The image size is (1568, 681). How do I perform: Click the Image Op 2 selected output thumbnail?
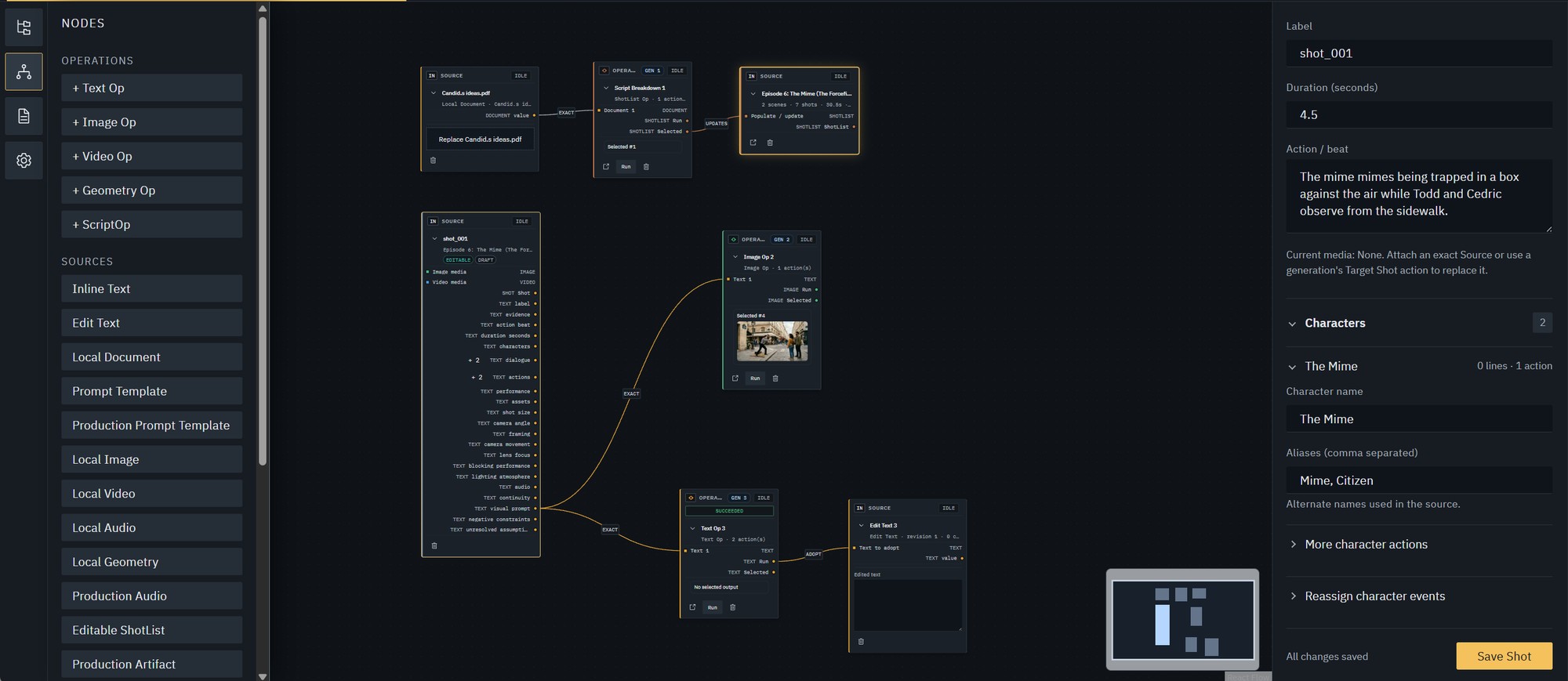pyautogui.click(x=772, y=341)
